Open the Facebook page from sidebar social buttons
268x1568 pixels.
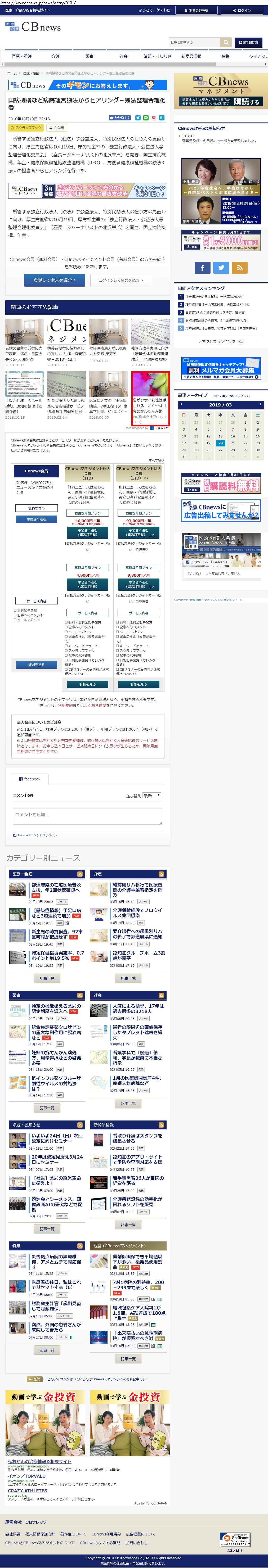(x=202, y=267)
